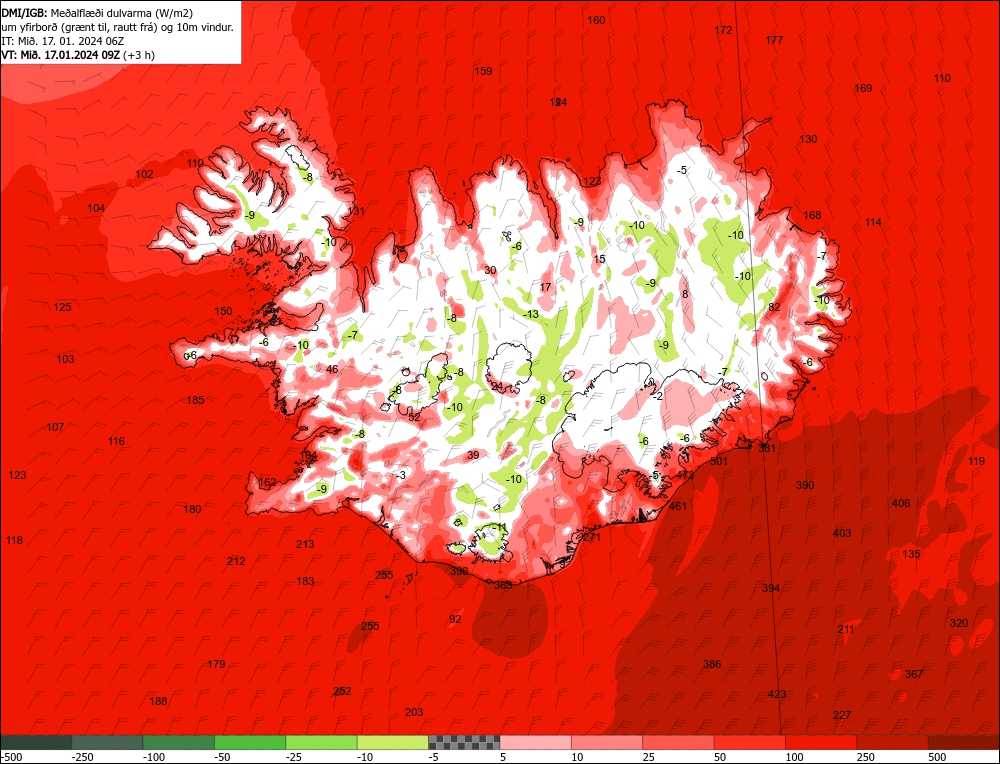Click the map value 130
1000x764 pixels.
808,139
